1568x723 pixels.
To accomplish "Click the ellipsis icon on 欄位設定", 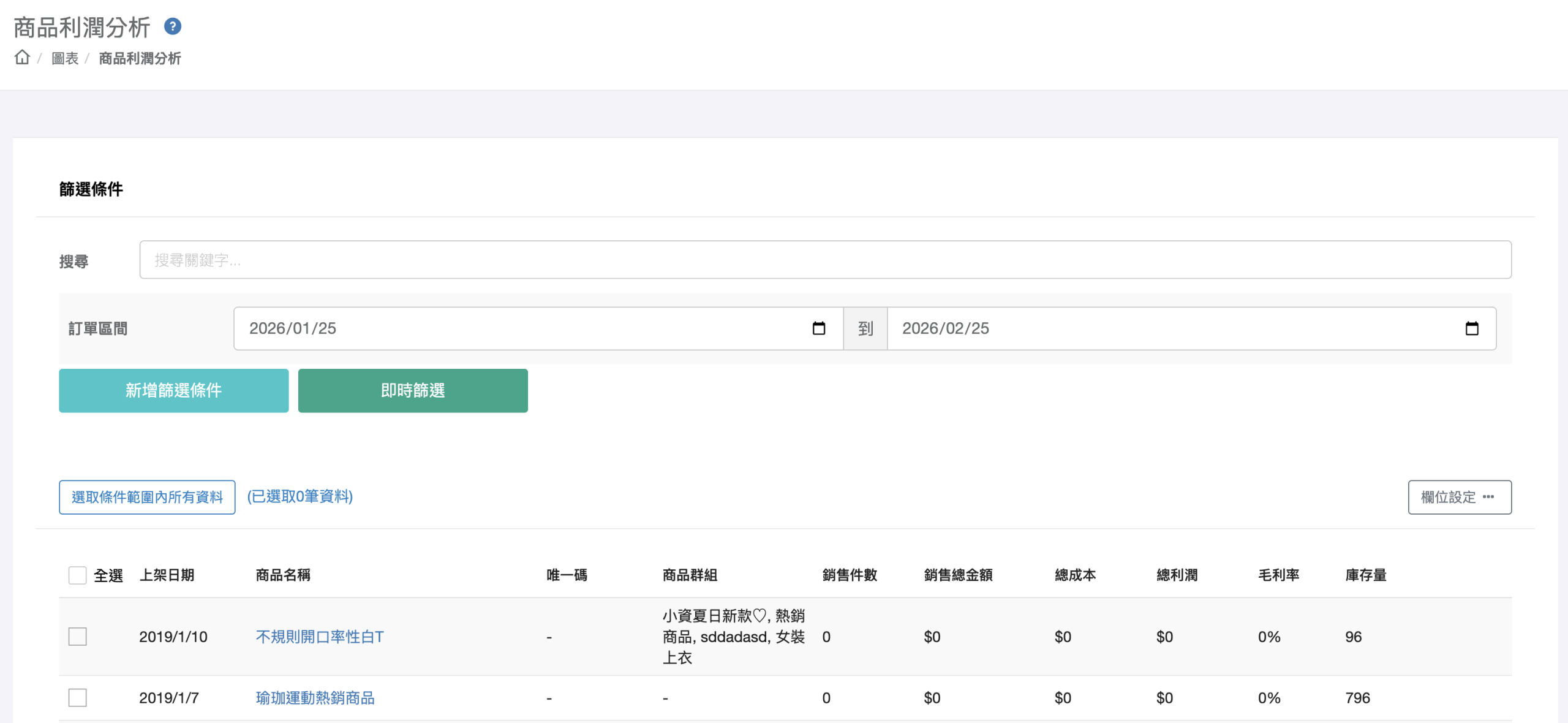I will click(1488, 497).
